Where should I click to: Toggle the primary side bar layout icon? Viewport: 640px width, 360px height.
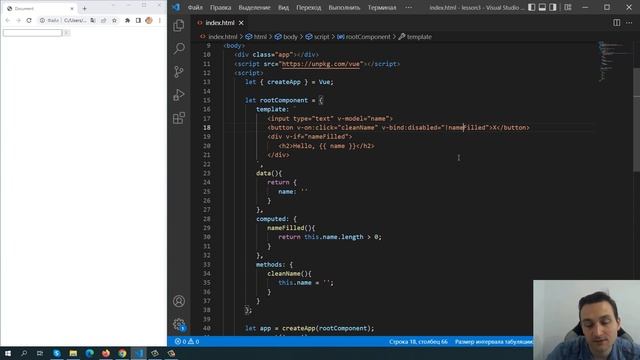531,7
